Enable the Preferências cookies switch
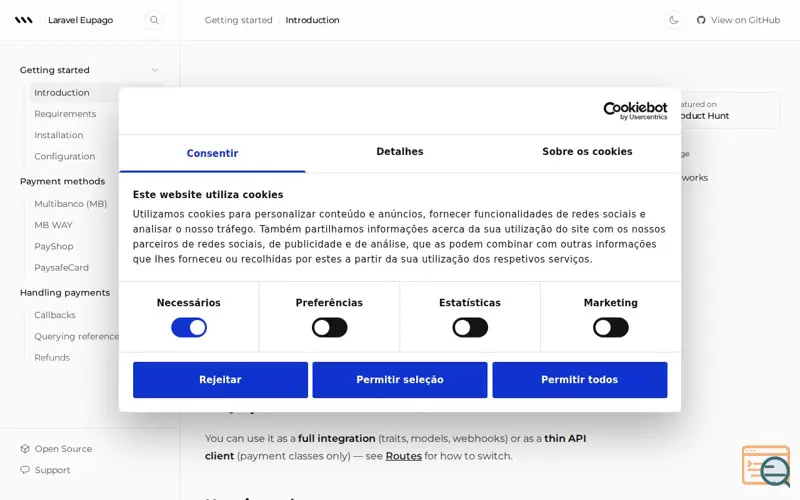The height and width of the screenshot is (500, 800). 330,328
